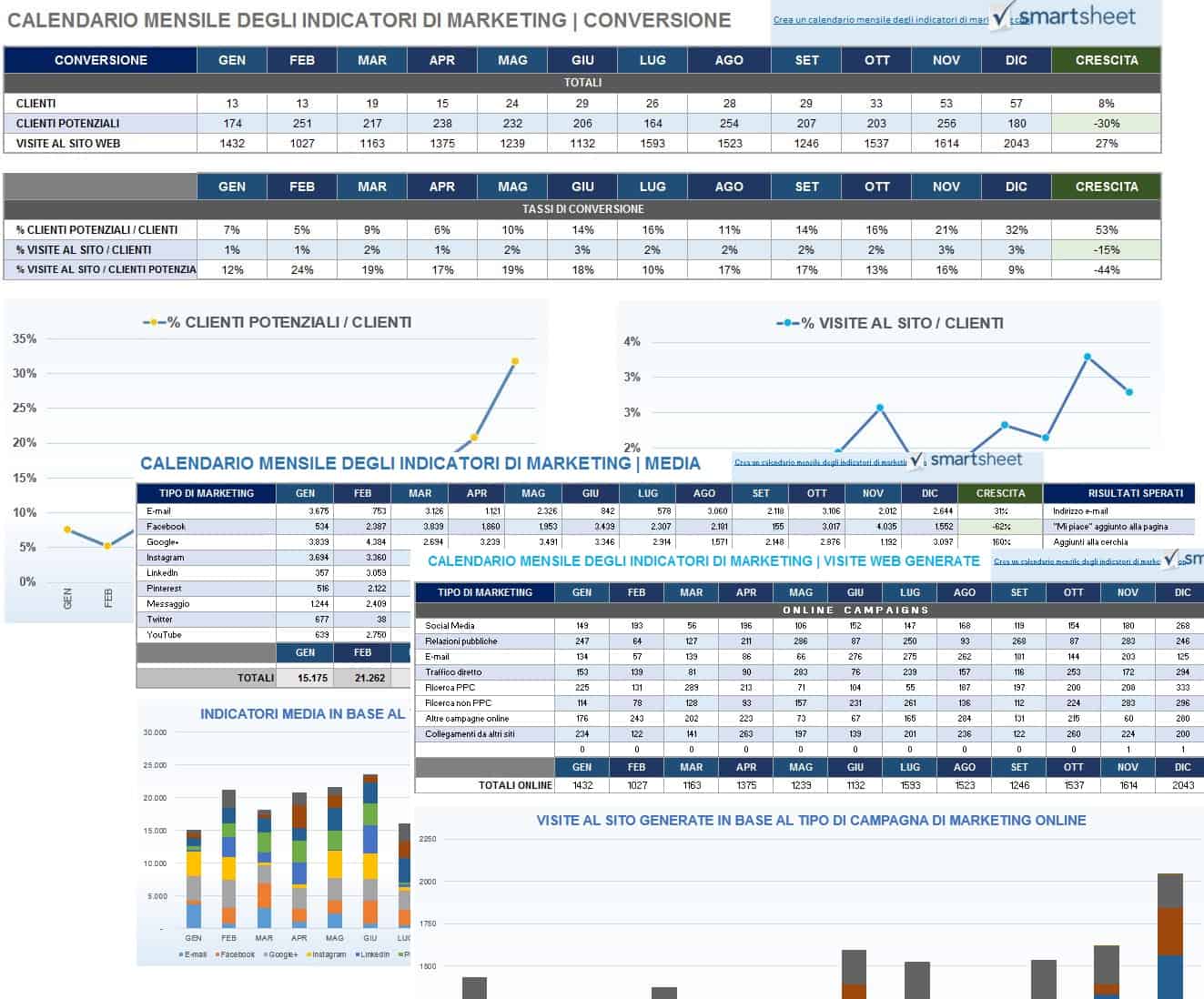Open the Smartsheet logo on the Media sheet
1204x999 pixels.
[966, 459]
